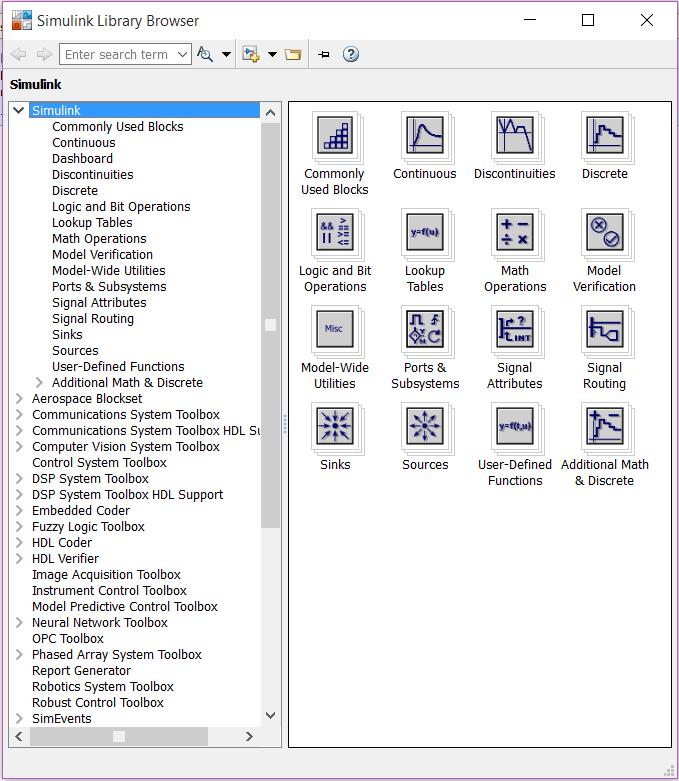Maximize the Simulink Library Browser window
679x781 pixels.
[588, 20]
